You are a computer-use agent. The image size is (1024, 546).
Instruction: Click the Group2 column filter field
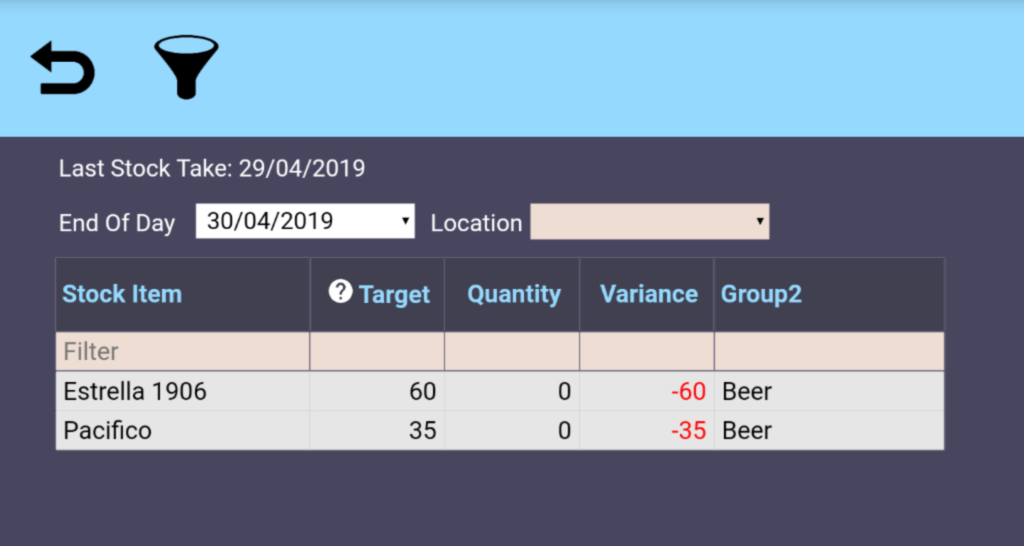pyautogui.click(x=828, y=352)
